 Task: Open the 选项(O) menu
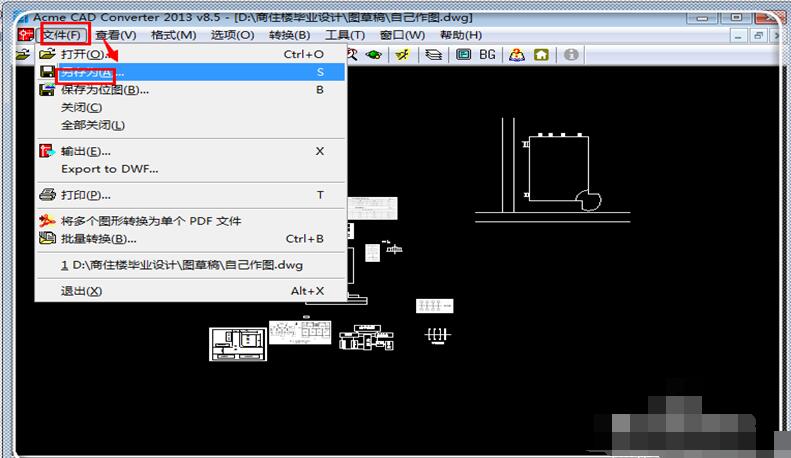[x=233, y=35]
